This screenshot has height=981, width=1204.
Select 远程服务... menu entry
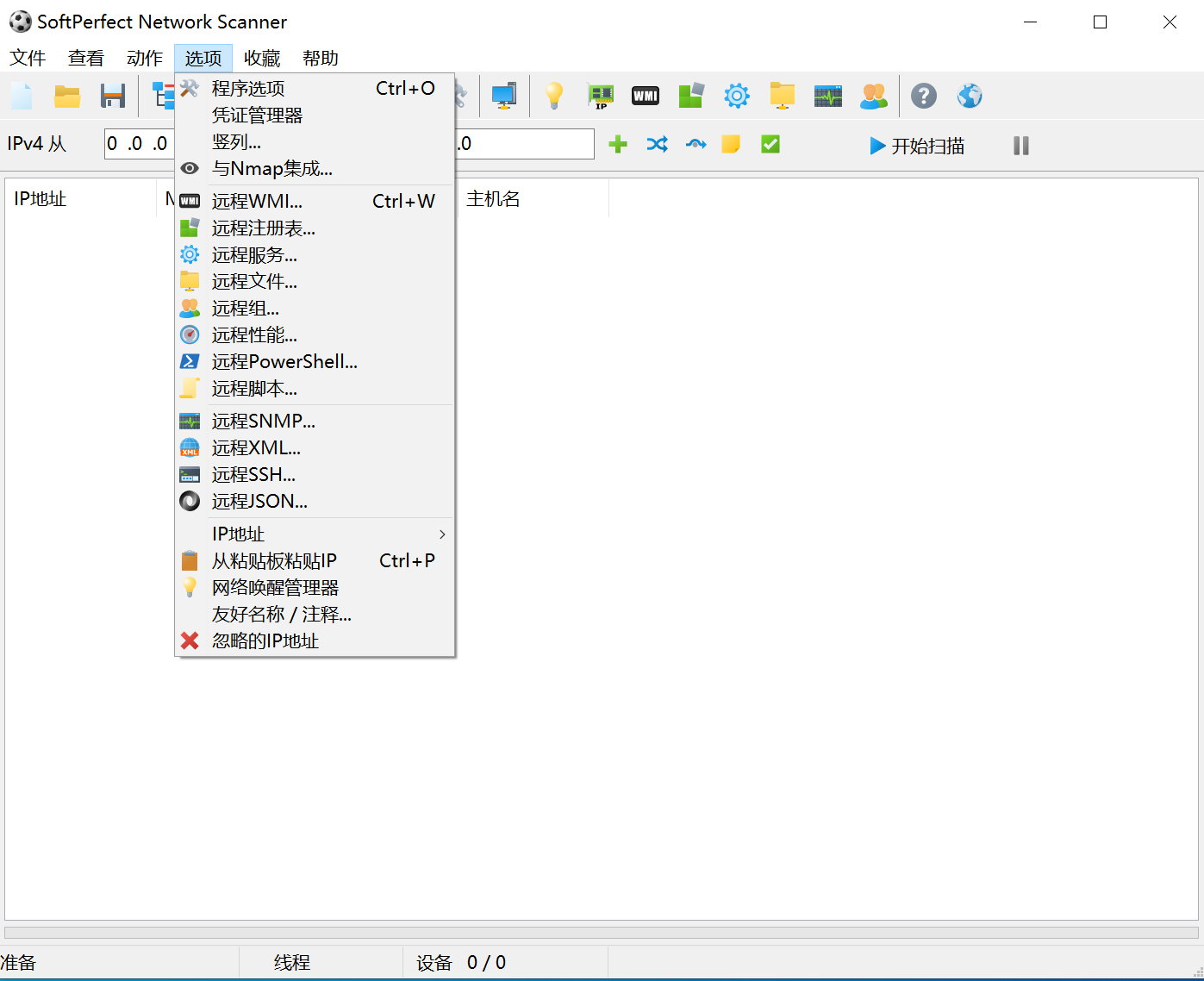[315, 254]
